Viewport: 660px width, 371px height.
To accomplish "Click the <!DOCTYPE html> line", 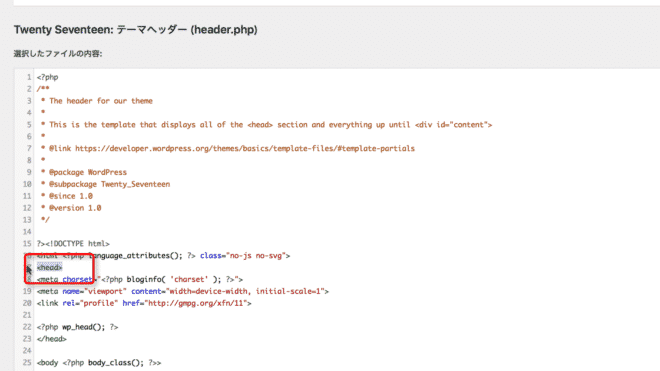I will [x=73, y=243].
